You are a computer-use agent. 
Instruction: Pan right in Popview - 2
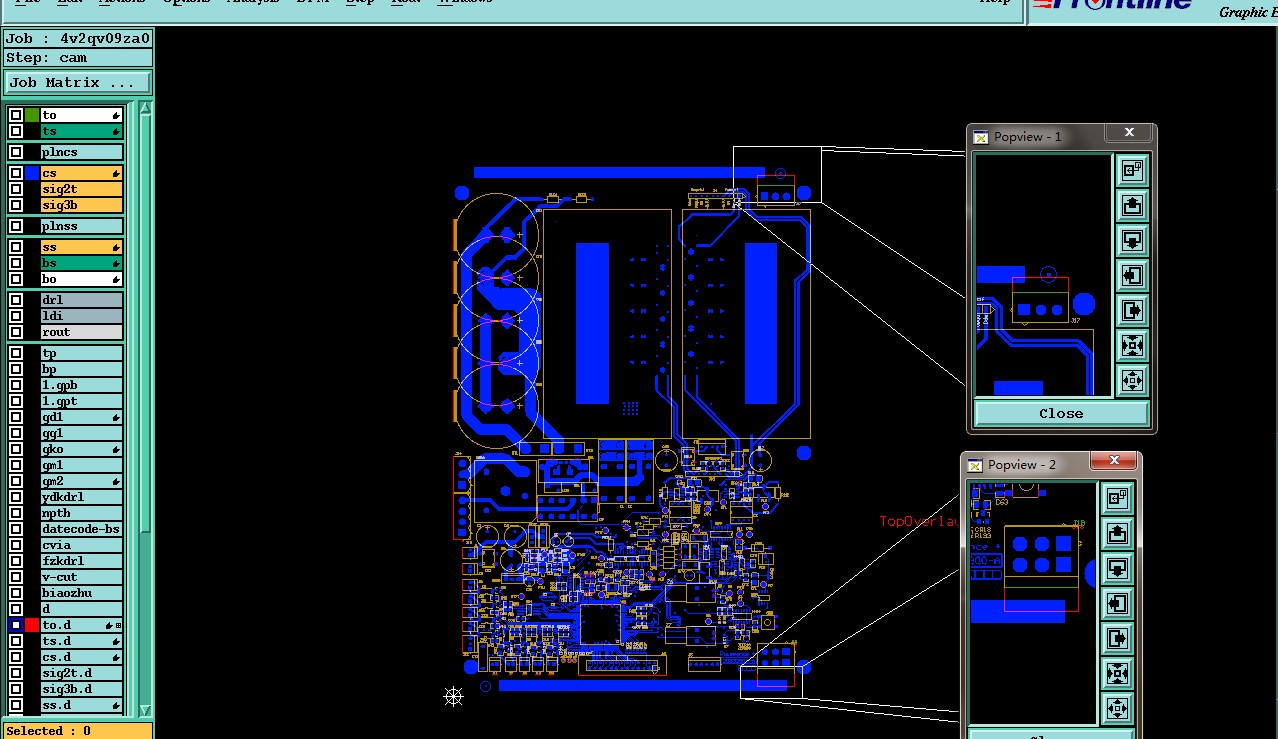(1117, 638)
